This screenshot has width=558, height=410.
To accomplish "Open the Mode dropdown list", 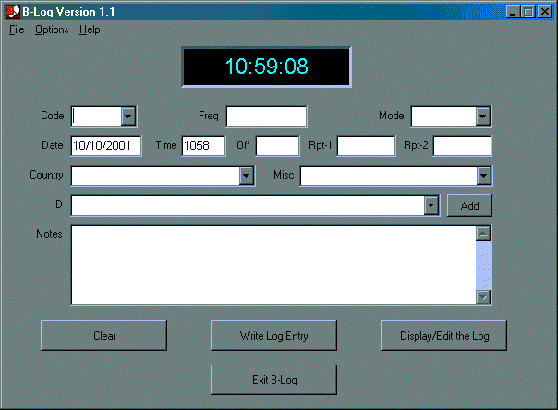I will 483,116.
